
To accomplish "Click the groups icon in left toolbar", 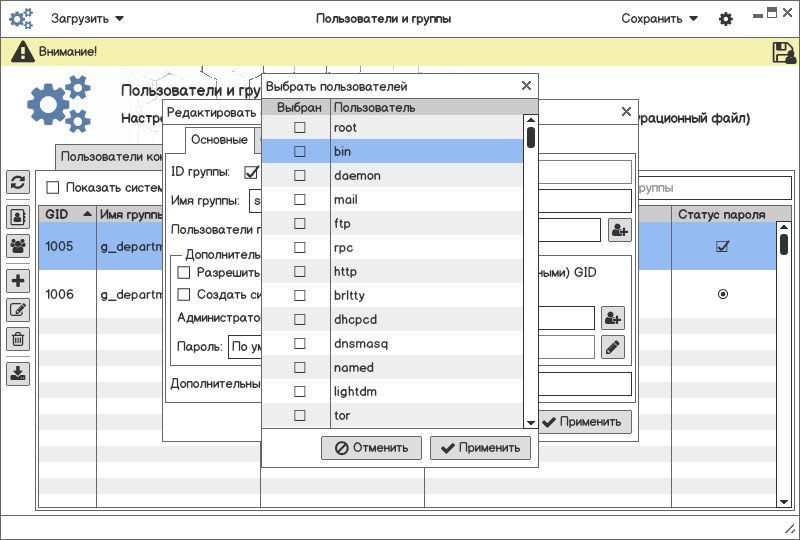I will click(x=18, y=245).
